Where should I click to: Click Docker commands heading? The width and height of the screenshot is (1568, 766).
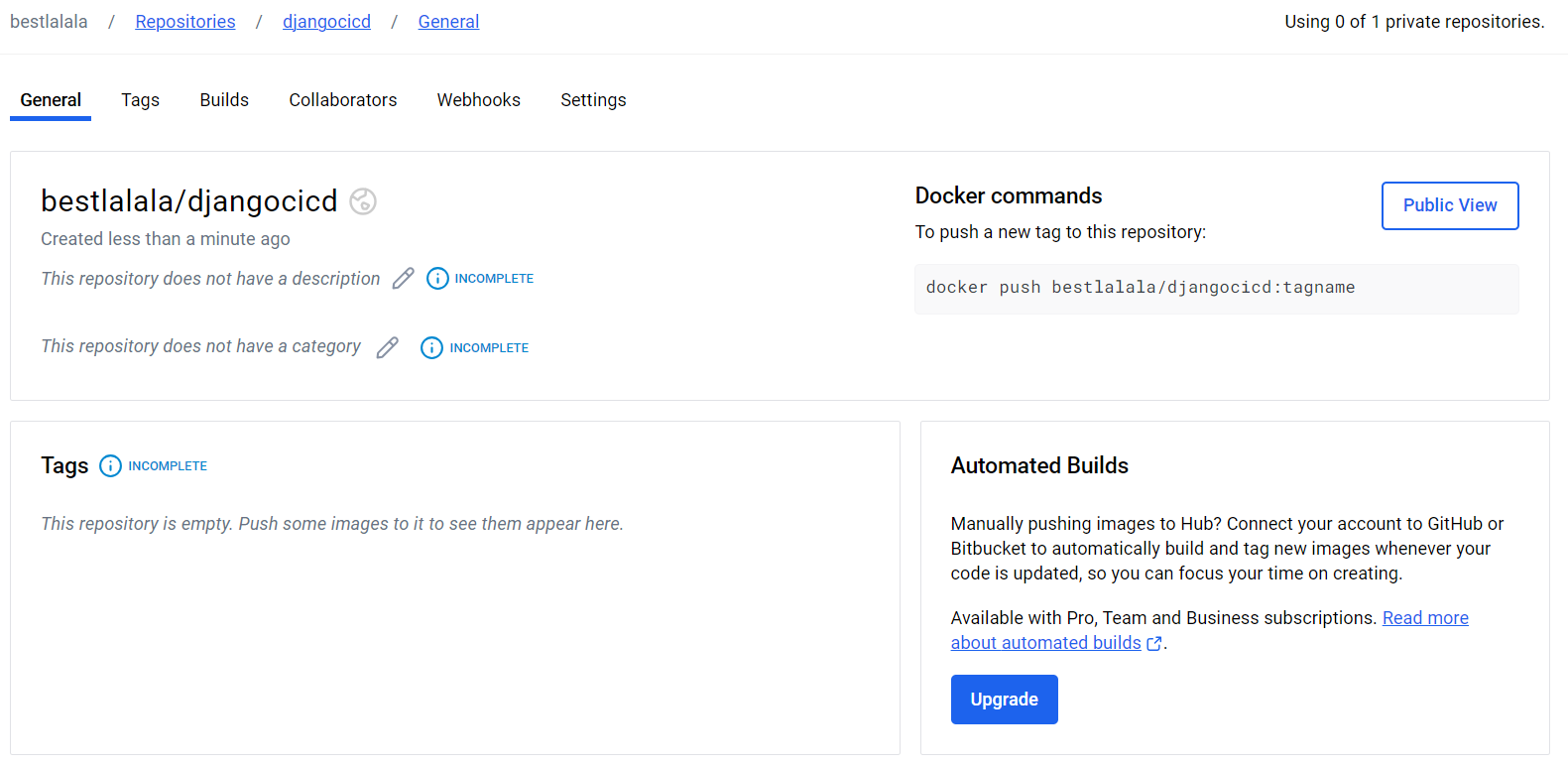(x=1009, y=195)
